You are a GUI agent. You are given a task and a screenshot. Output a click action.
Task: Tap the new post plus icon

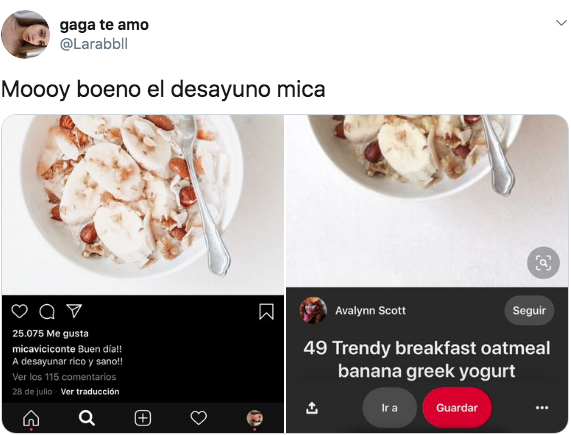click(143, 418)
